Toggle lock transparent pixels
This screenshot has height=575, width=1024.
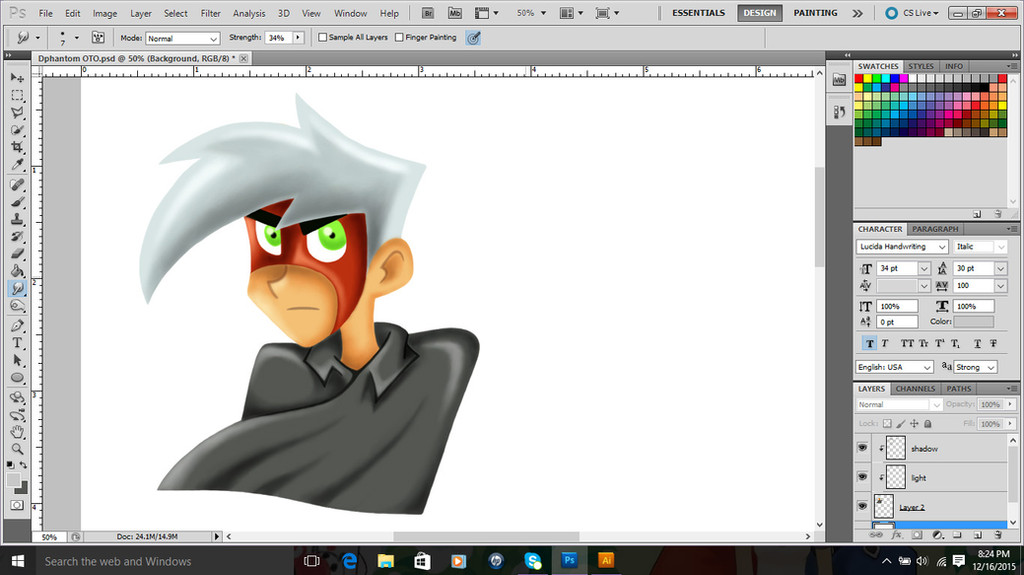(x=887, y=423)
